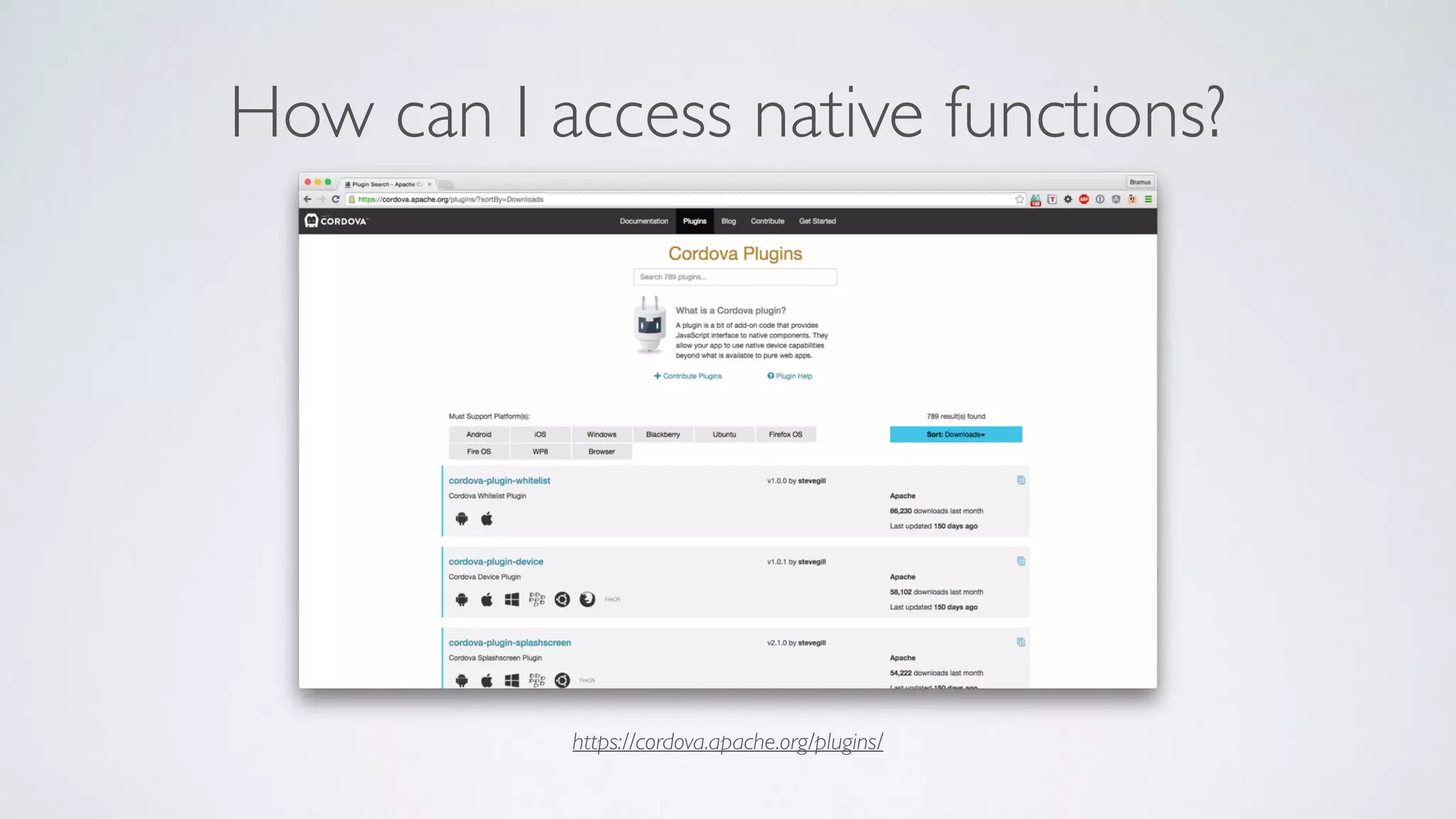Click Windows icon under cordova-plugin-splashscreen
Screen dimensions: 1456x819
[512, 681]
